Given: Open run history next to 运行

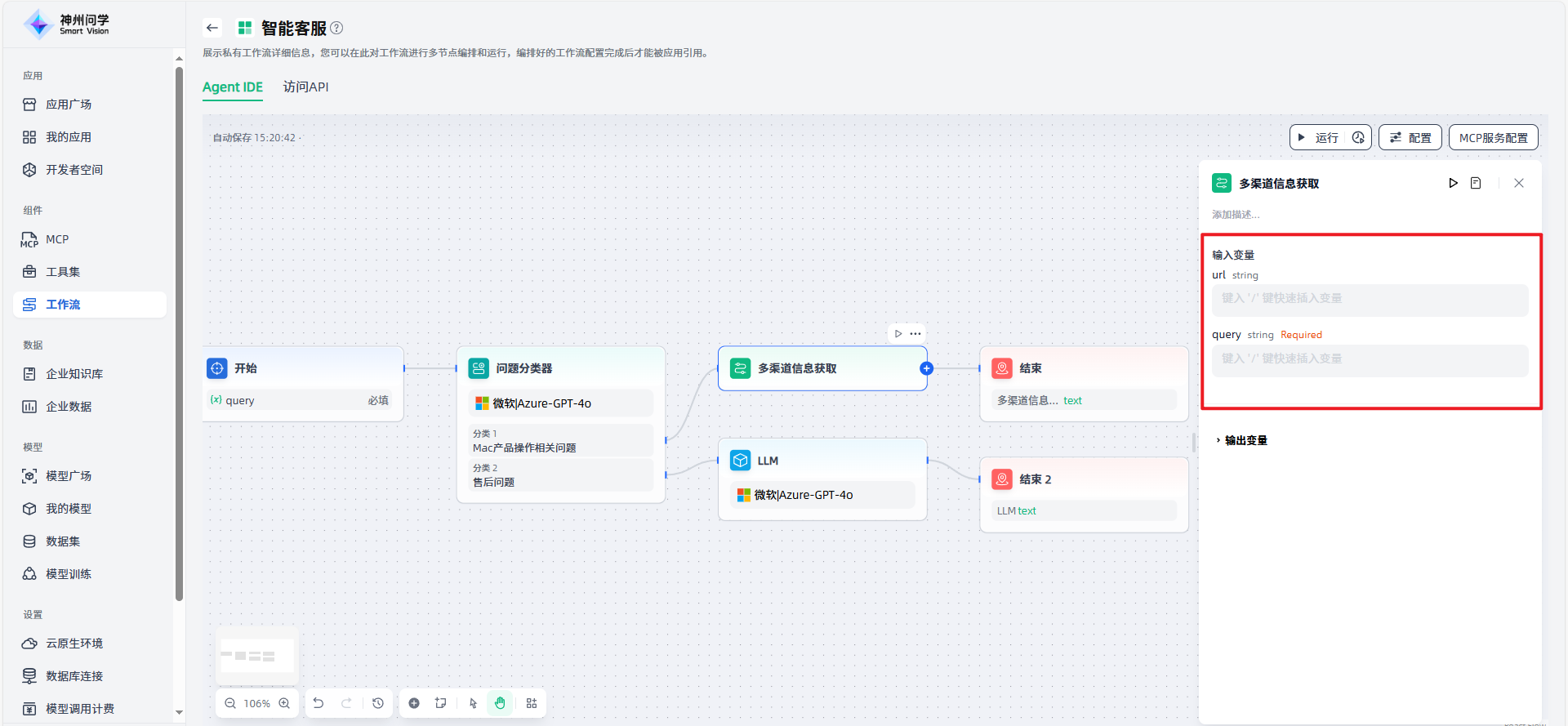Looking at the screenshot, I should point(1358,137).
